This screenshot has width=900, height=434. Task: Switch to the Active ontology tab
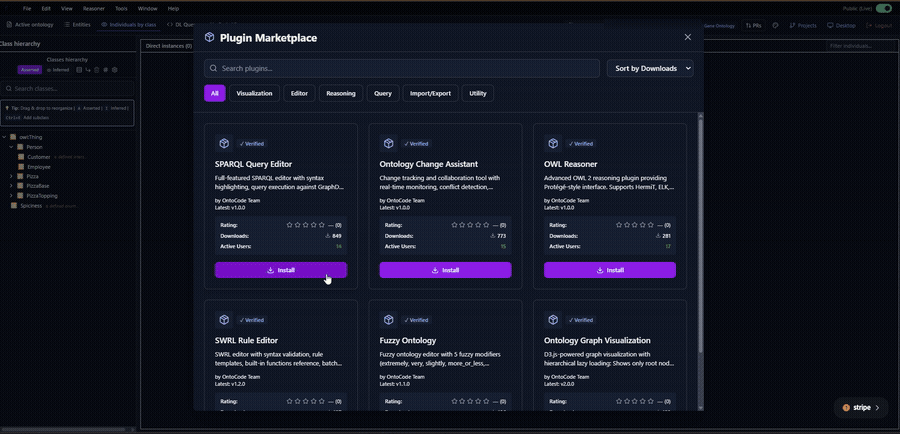point(30,25)
